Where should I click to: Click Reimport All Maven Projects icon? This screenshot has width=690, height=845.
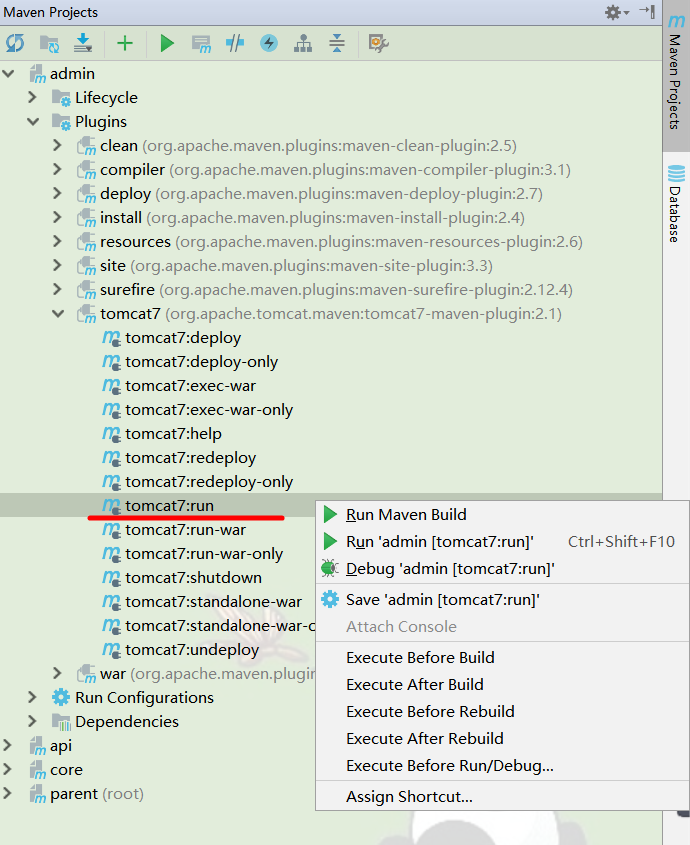click(x=15, y=43)
